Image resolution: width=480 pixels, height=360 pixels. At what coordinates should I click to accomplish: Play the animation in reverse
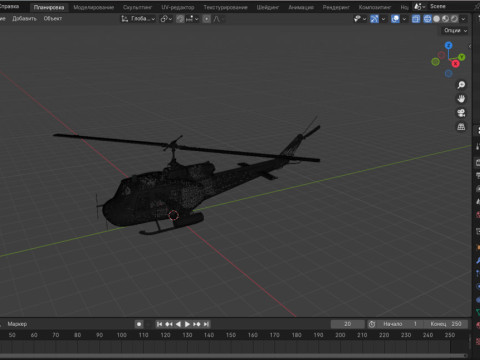click(x=178, y=324)
